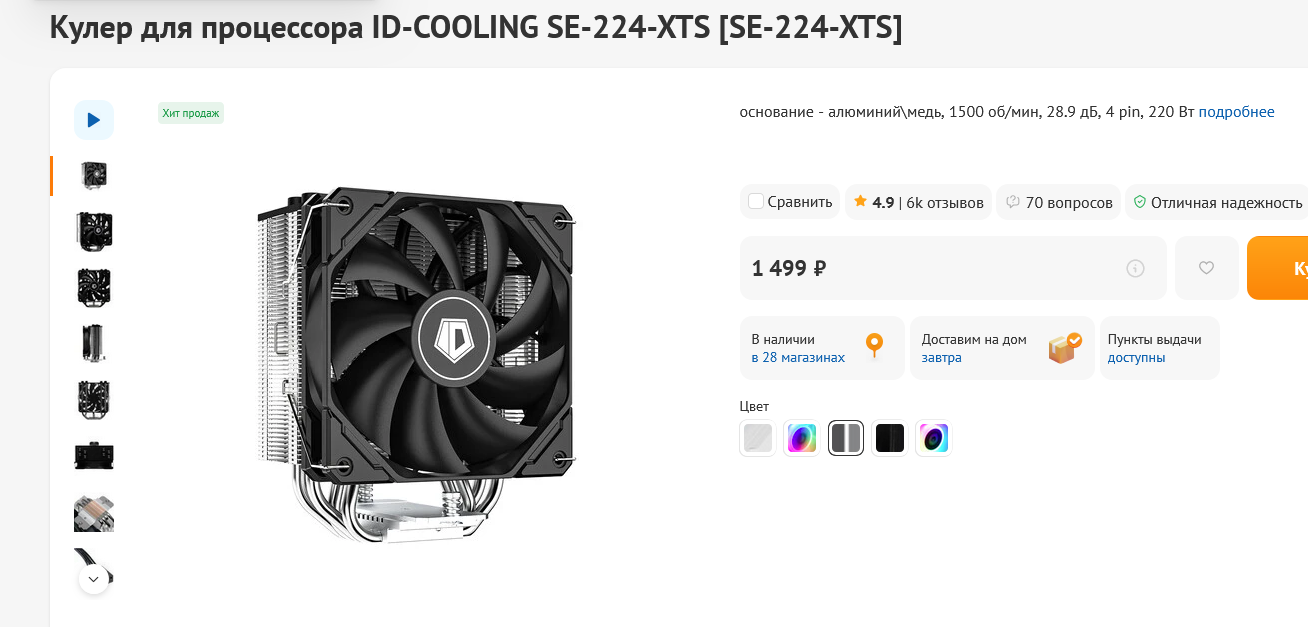Open price info circle icon

(1135, 268)
